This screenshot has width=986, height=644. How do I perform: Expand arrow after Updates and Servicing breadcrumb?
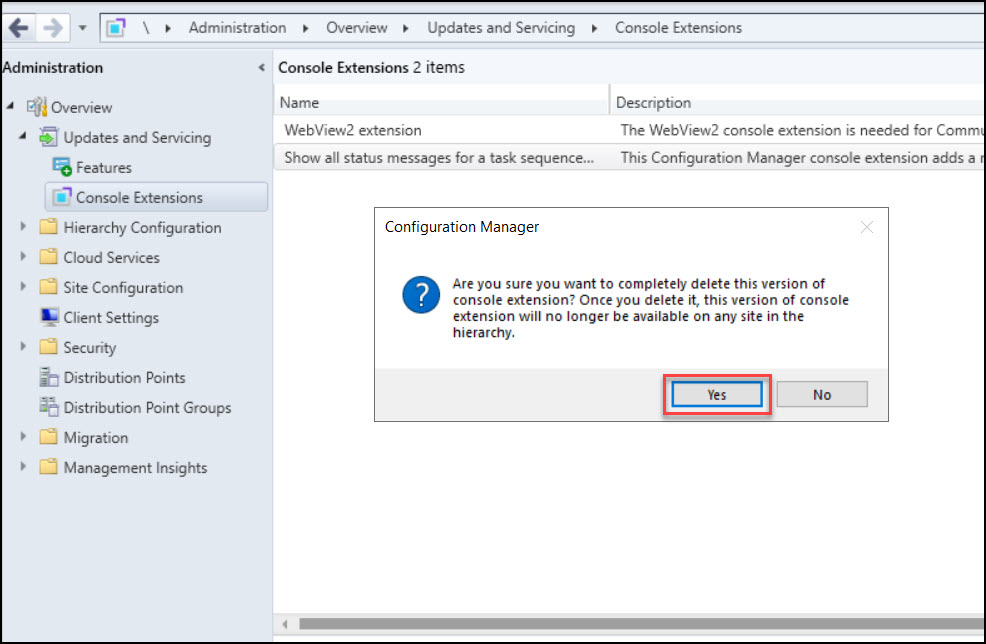tap(594, 28)
